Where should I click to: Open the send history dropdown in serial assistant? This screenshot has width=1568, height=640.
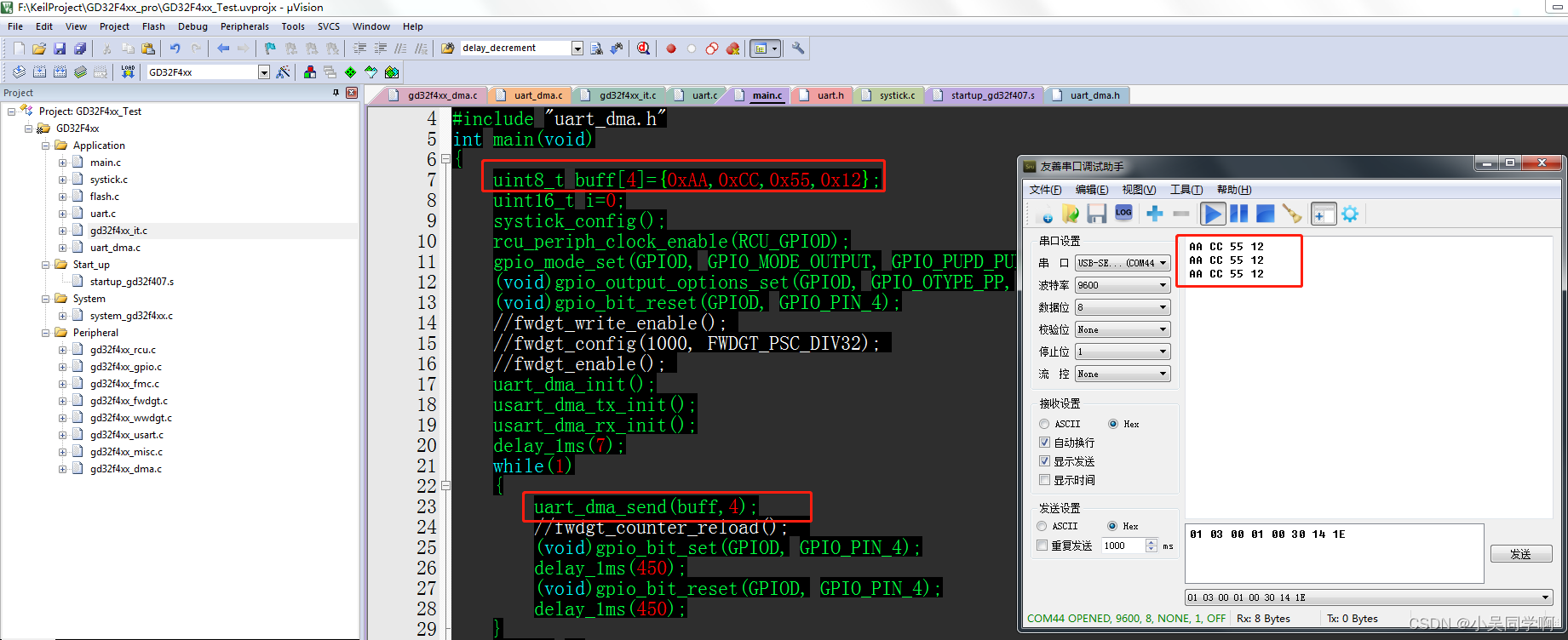(x=1545, y=597)
